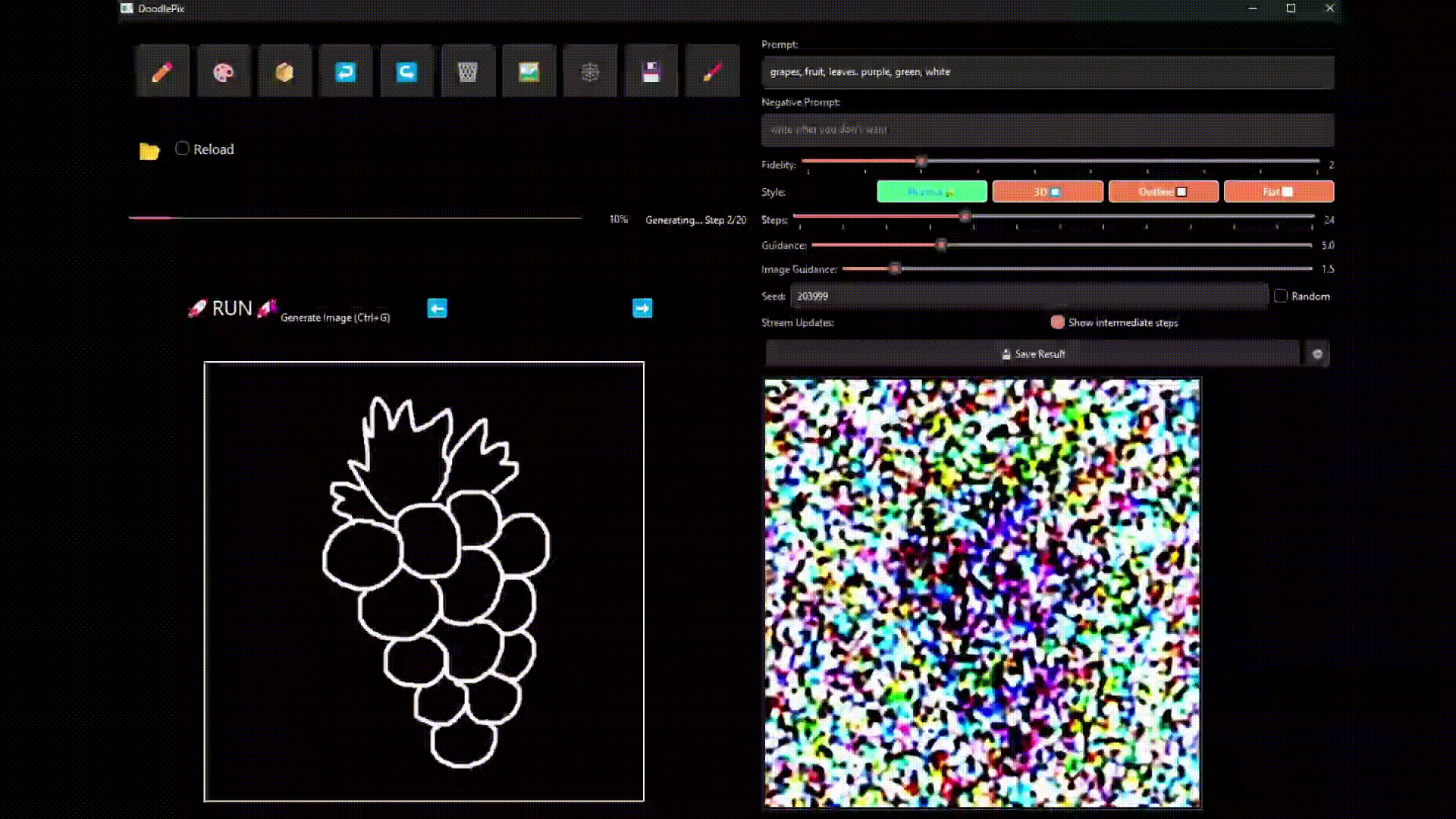Load a picture with image icon
The height and width of the screenshot is (819, 1456).
point(529,71)
